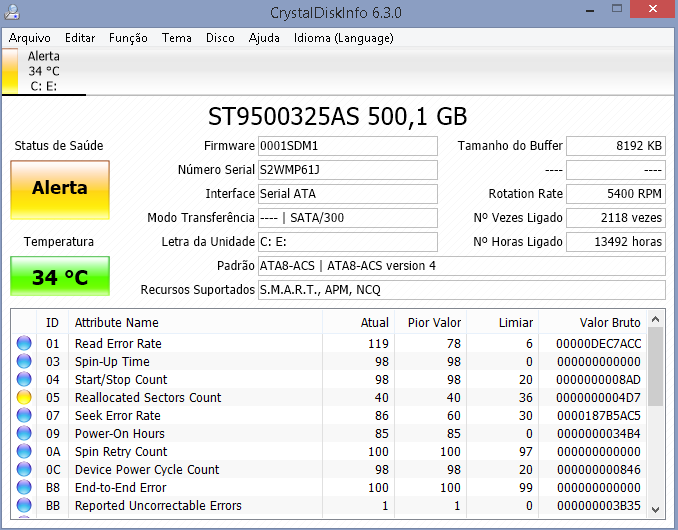
Task: Click the blue status orb for Seek Error Rate
Action: tap(24, 415)
